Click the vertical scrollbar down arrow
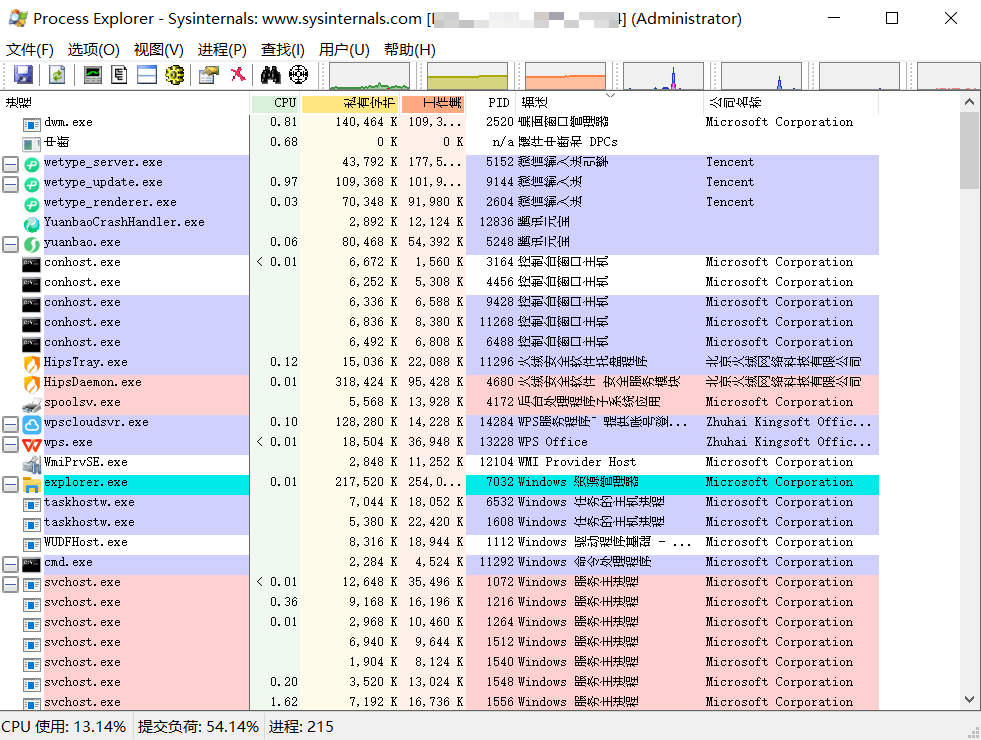The image size is (981, 740). coord(969,699)
